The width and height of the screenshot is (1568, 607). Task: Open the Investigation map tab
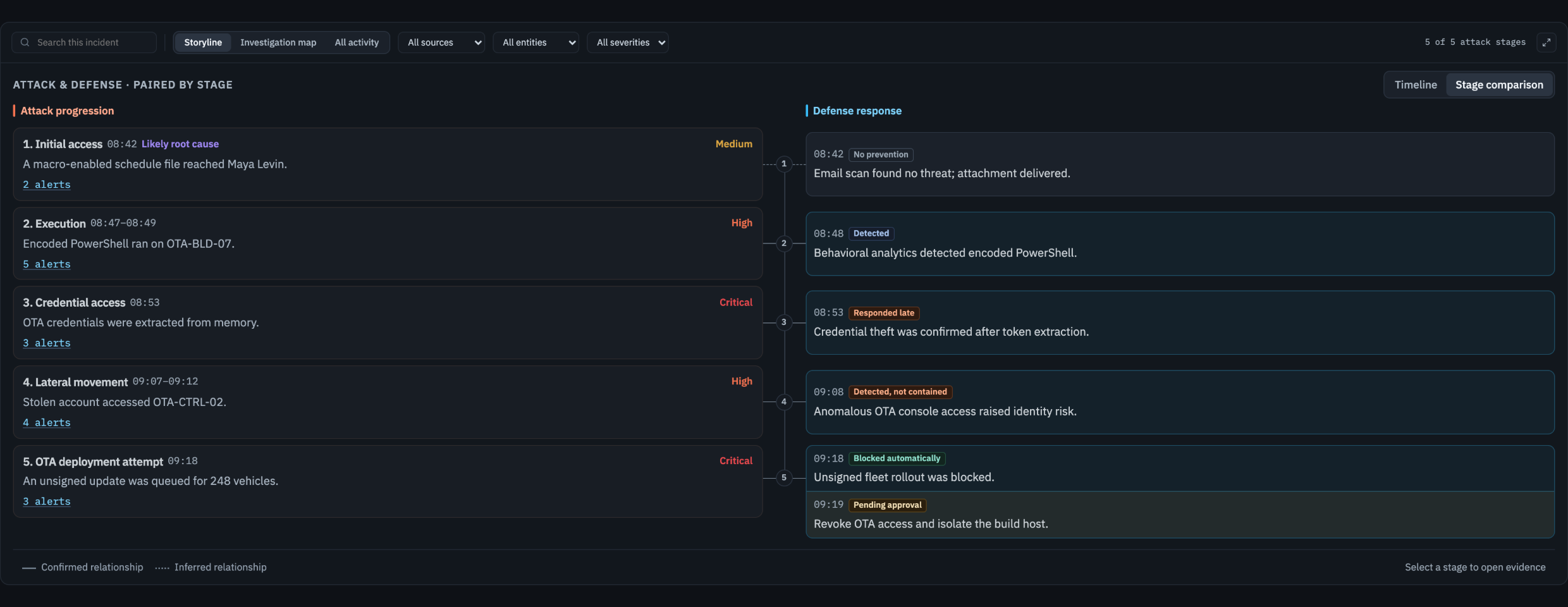278,42
